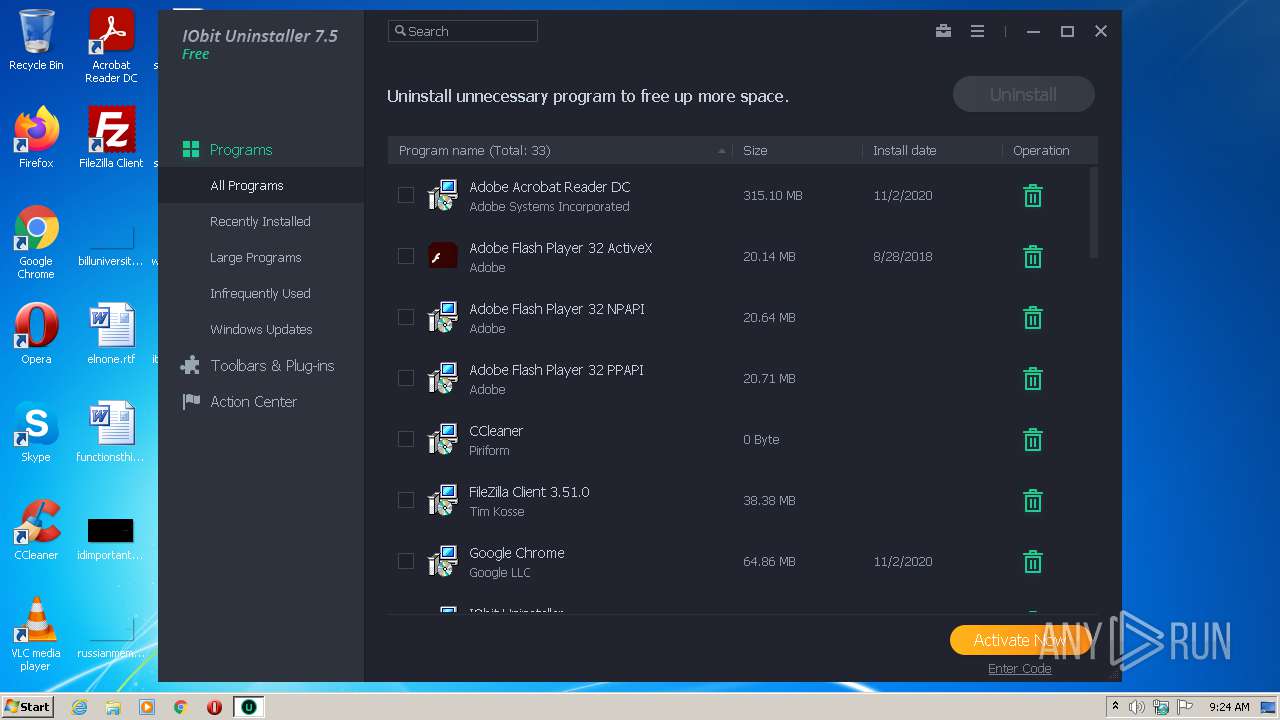Image resolution: width=1280 pixels, height=720 pixels.
Task: Open Skype desktop shortcut
Action: (x=36, y=432)
